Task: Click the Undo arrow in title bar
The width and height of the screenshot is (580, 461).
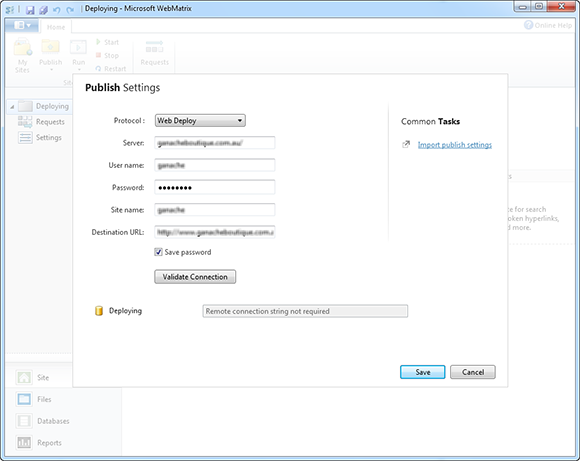Action: click(x=56, y=10)
